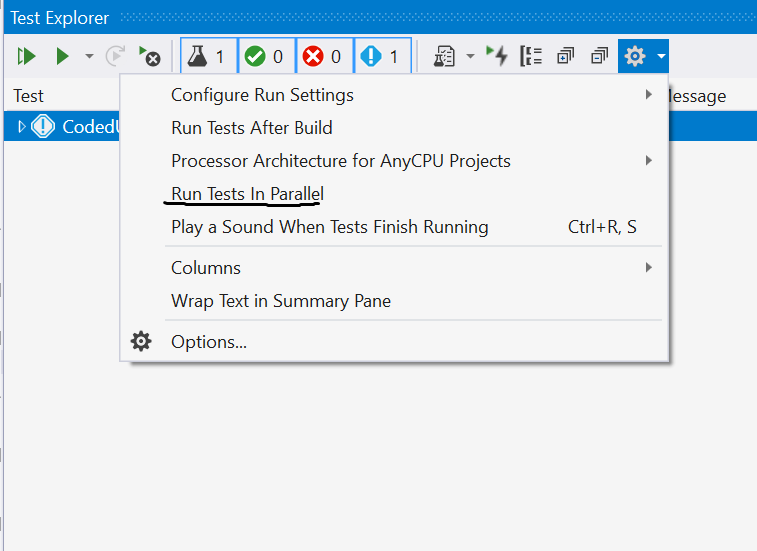Image resolution: width=757 pixels, height=551 pixels.
Task: Click settings gear dropdown arrow
Action: (661, 57)
